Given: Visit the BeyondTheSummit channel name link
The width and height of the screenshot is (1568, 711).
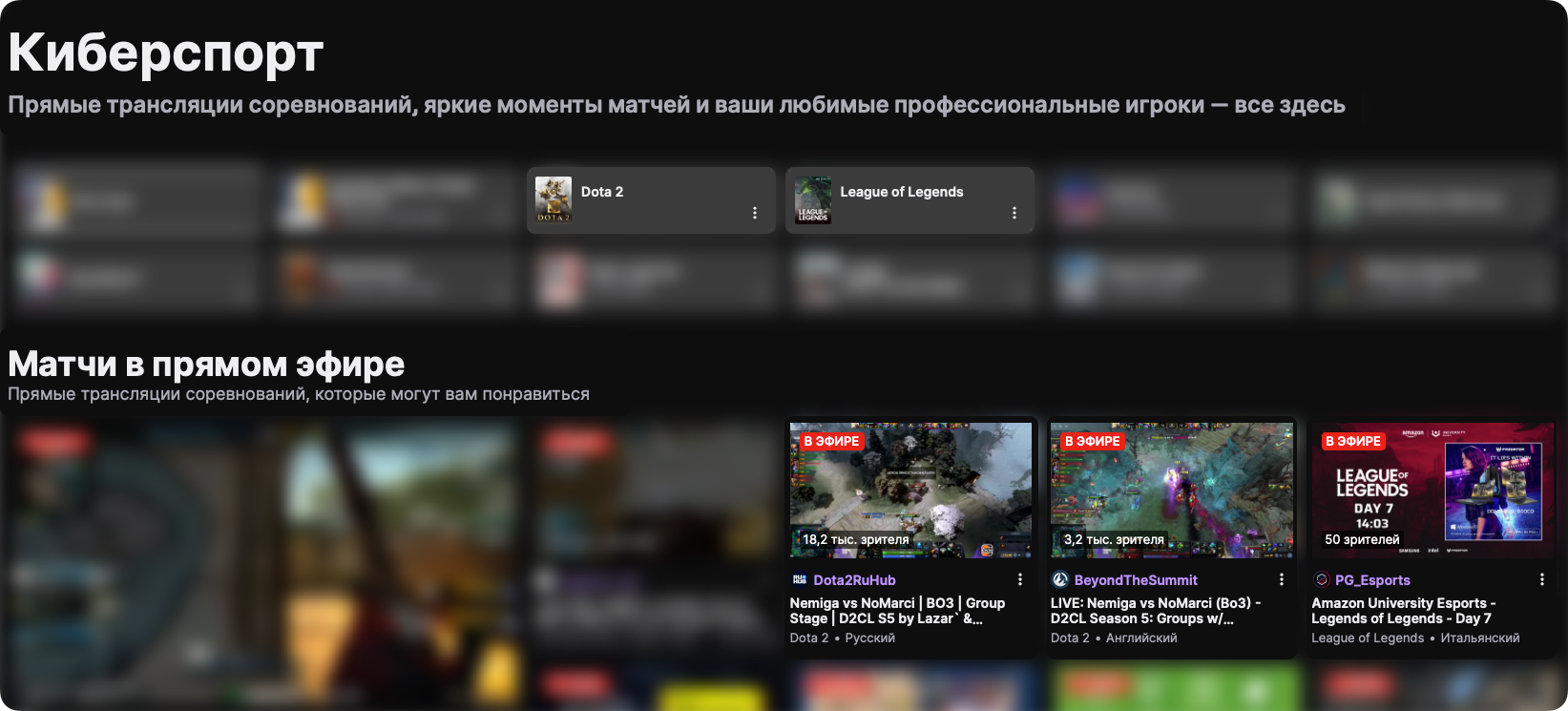Looking at the screenshot, I should [x=1136, y=580].
